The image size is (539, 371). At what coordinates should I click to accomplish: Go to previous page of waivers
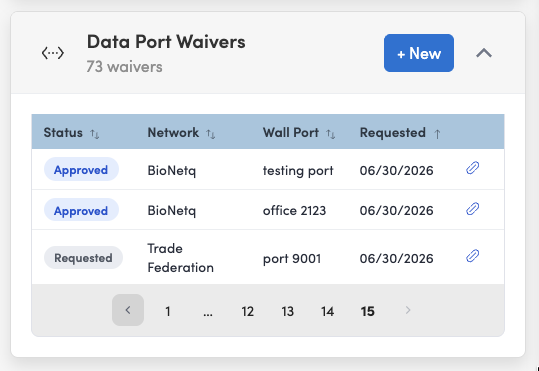[x=128, y=310]
